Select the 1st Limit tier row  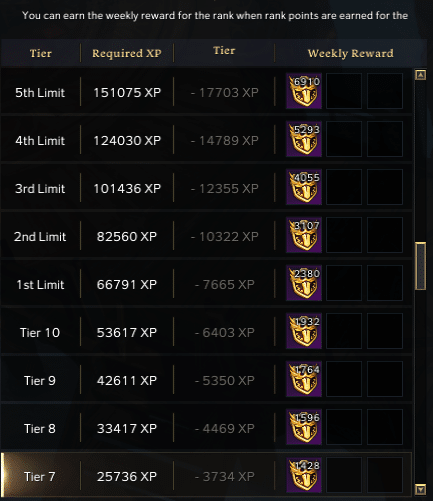coord(206,284)
